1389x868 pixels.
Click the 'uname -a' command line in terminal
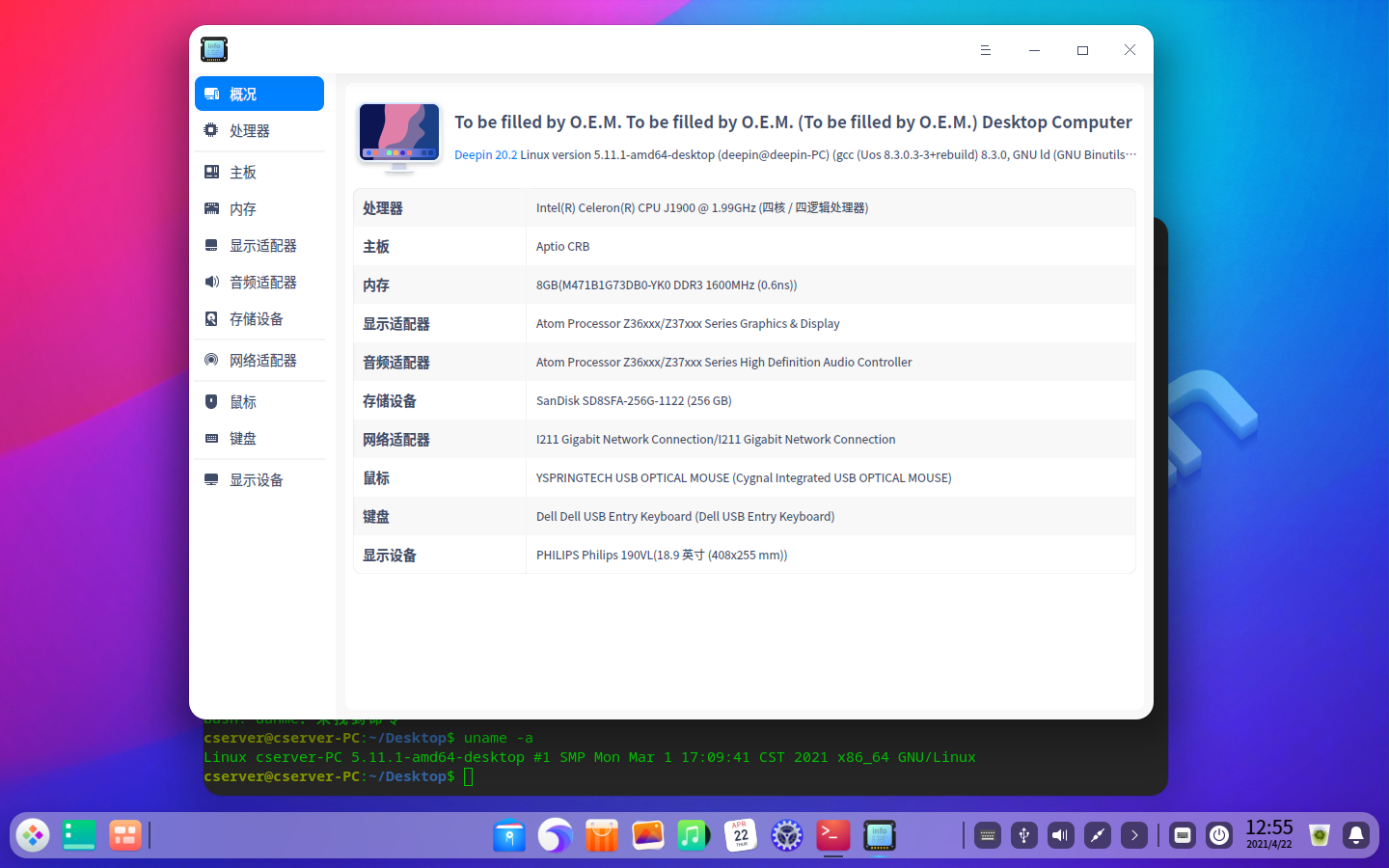point(368,738)
